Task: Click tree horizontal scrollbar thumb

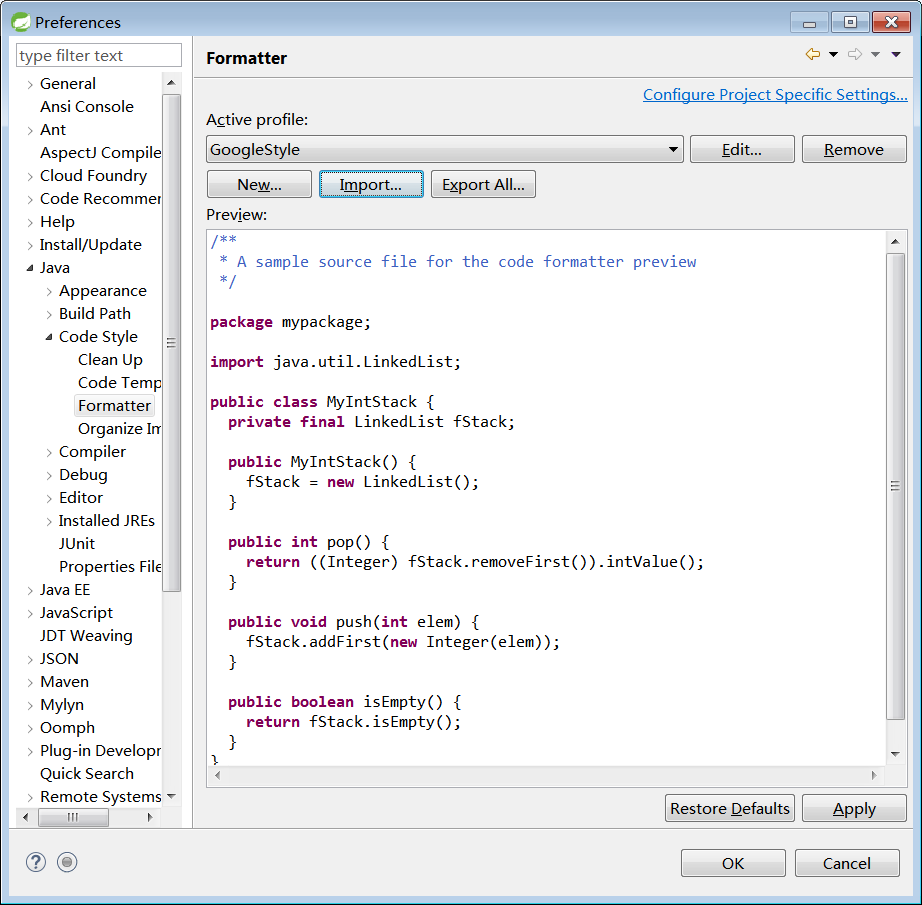Action: tap(73, 817)
